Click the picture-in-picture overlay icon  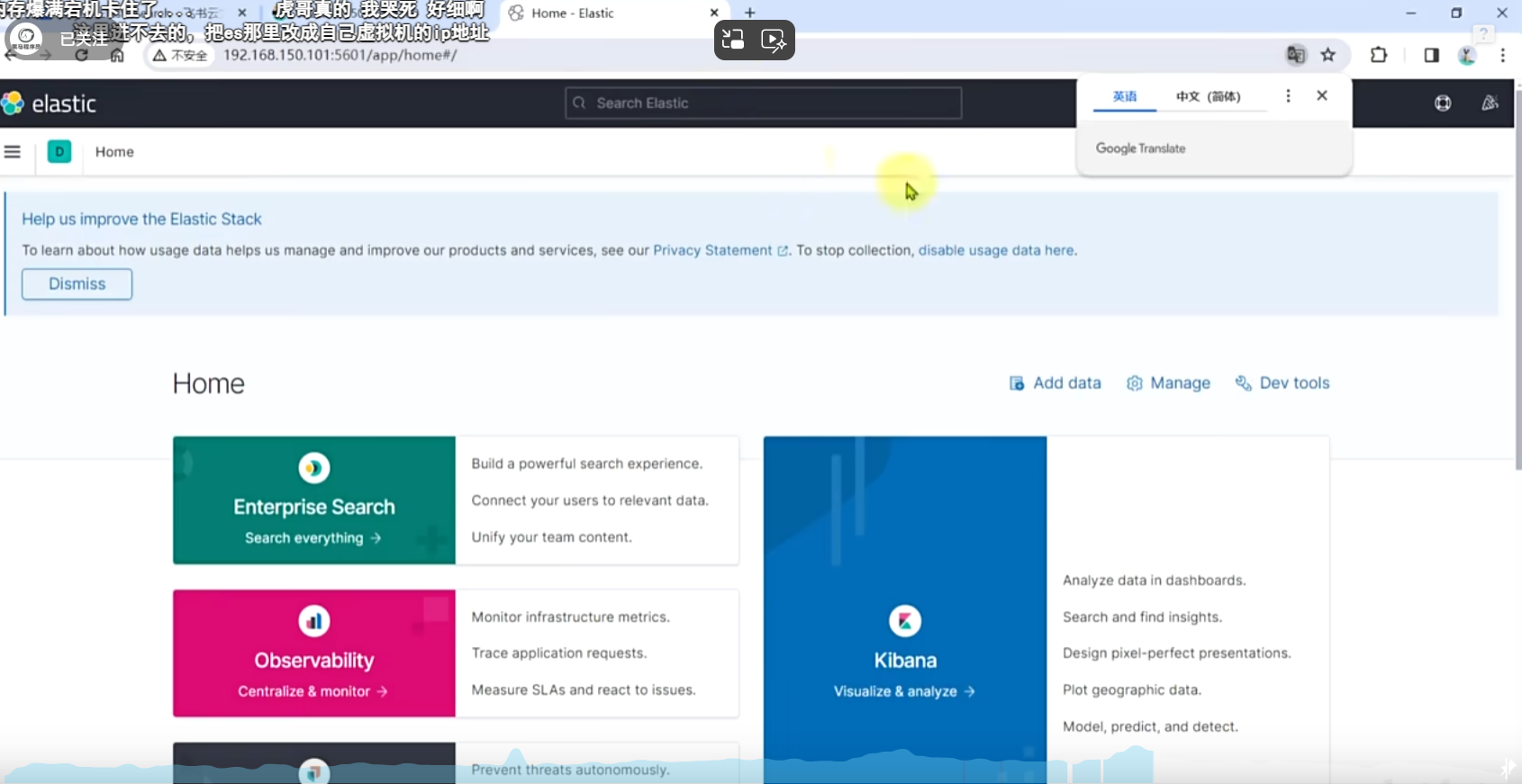point(734,40)
